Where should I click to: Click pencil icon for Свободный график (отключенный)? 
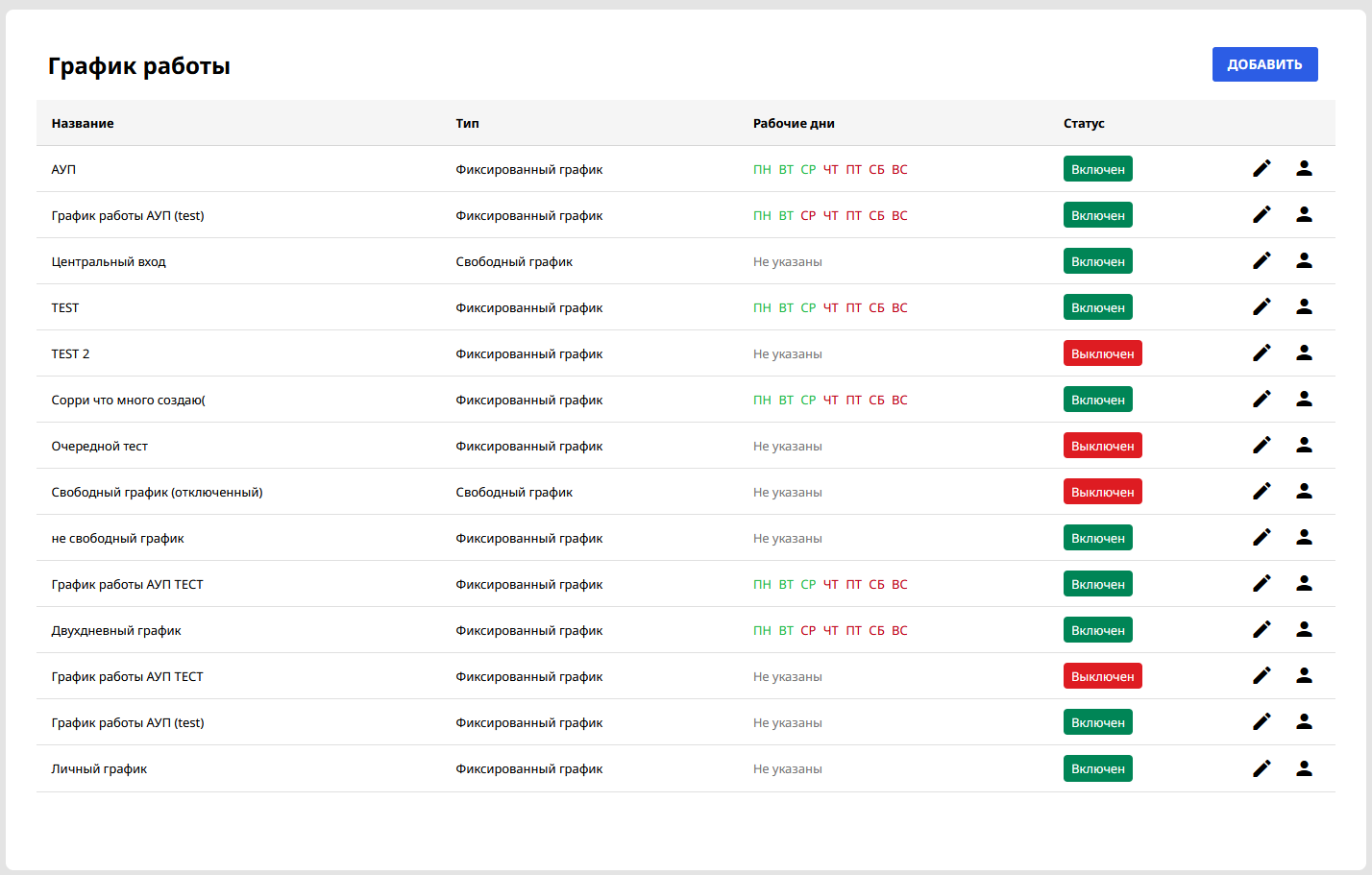pos(1262,492)
